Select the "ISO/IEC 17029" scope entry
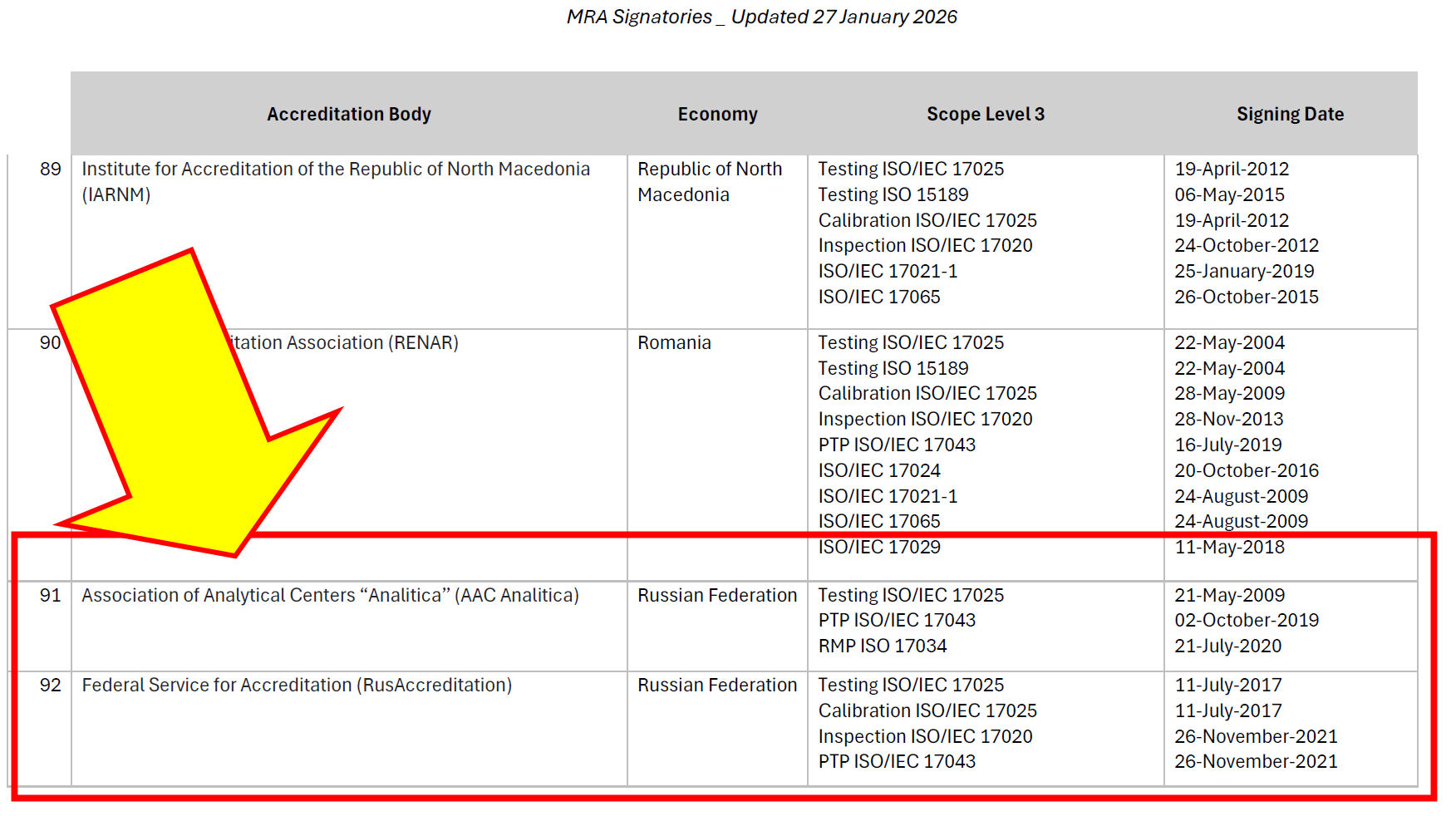The width and height of the screenshot is (1456, 816). 878,547
